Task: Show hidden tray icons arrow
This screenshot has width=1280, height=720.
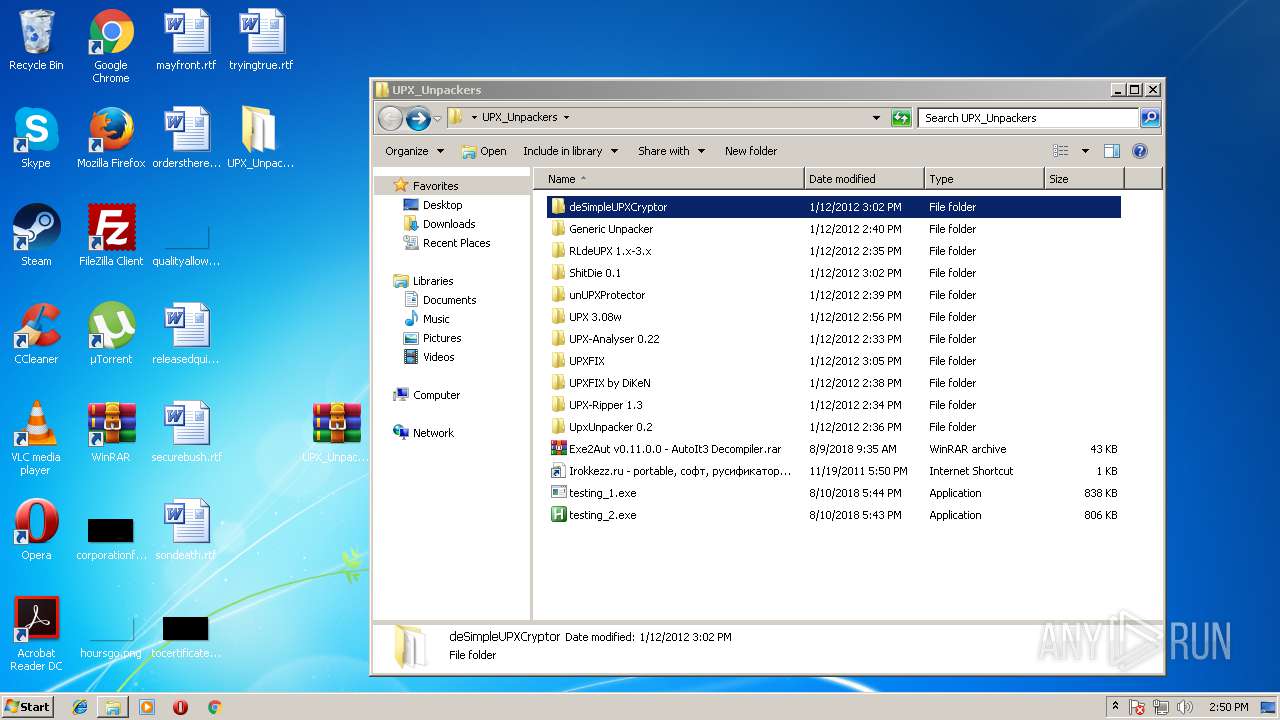Action: (1114, 707)
